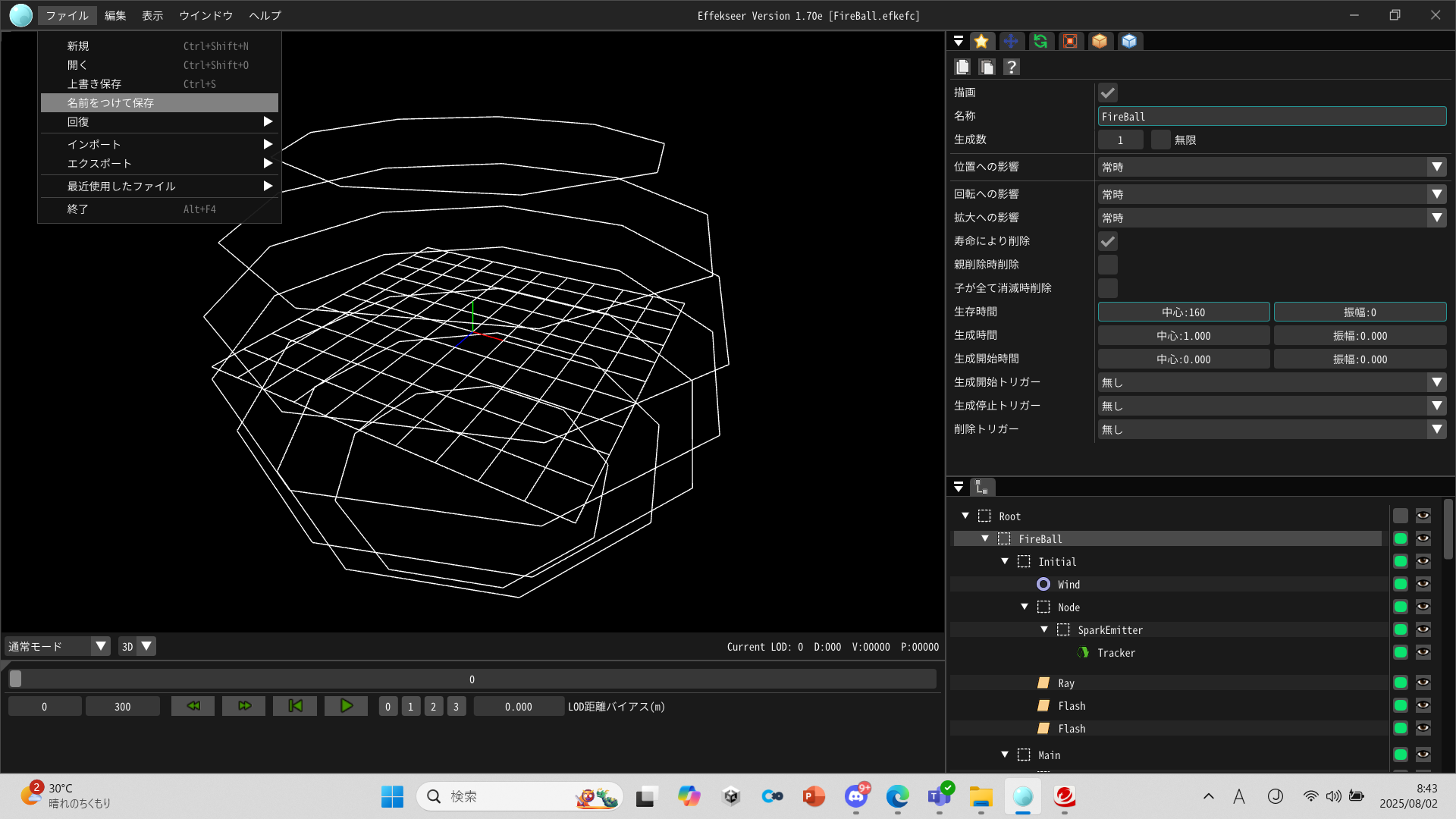Viewport: 1456px width, 819px height.
Task: Open the green rotation arrows tab
Action: [x=1040, y=41]
